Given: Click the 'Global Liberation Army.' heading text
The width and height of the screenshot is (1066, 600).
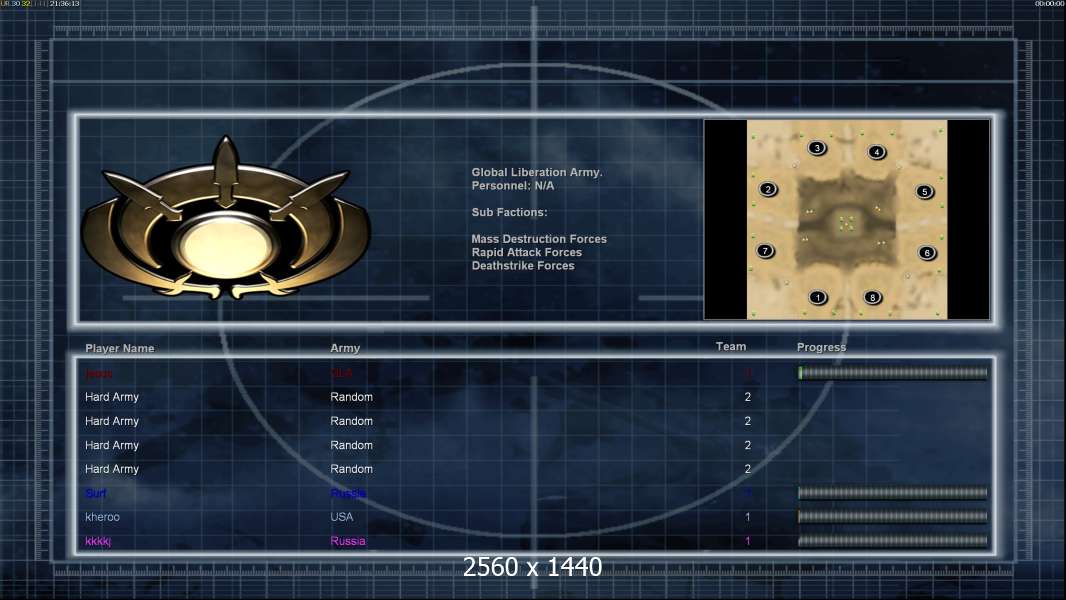Looking at the screenshot, I should (x=537, y=172).
